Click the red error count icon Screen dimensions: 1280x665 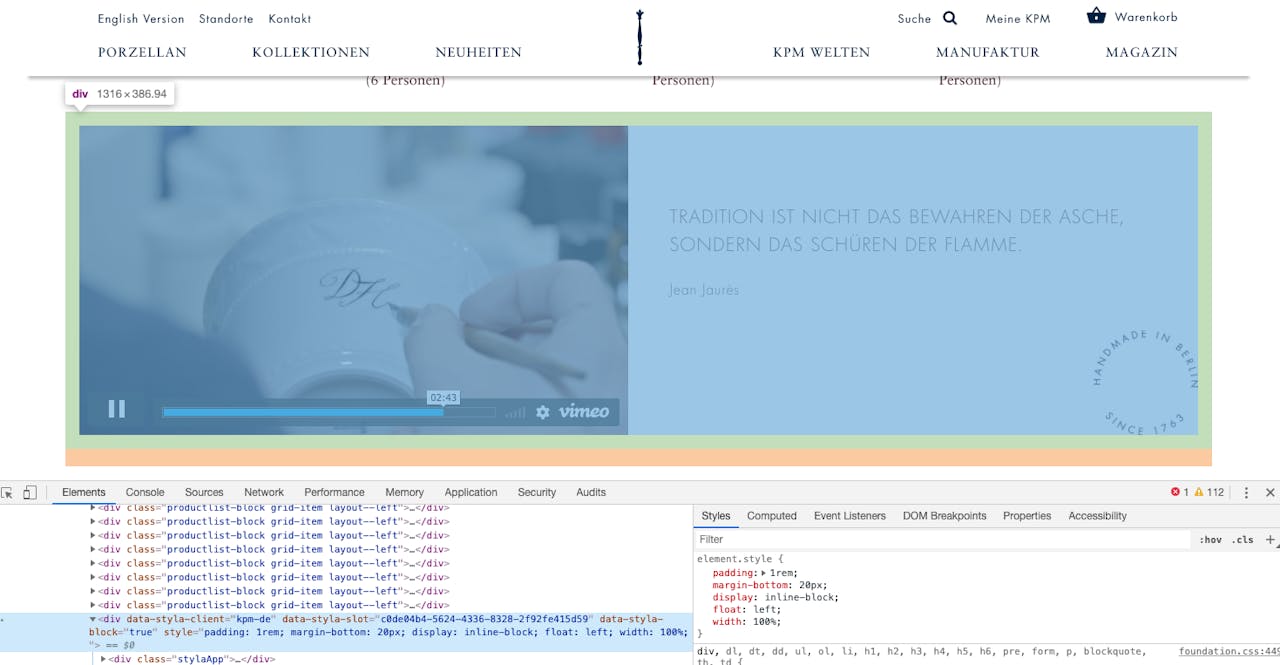coord(1175,492)
